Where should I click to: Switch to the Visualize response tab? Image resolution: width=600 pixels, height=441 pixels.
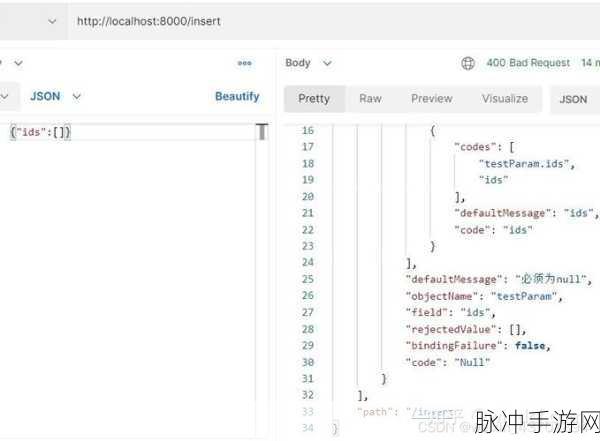[505, 99]
